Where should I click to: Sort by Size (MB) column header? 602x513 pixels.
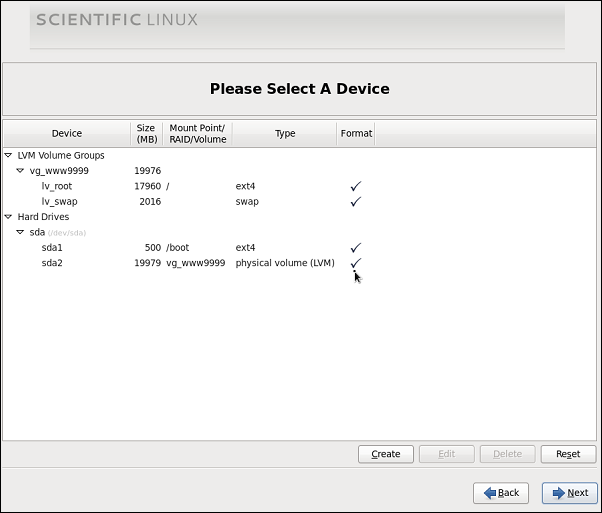tap(147, 133)
